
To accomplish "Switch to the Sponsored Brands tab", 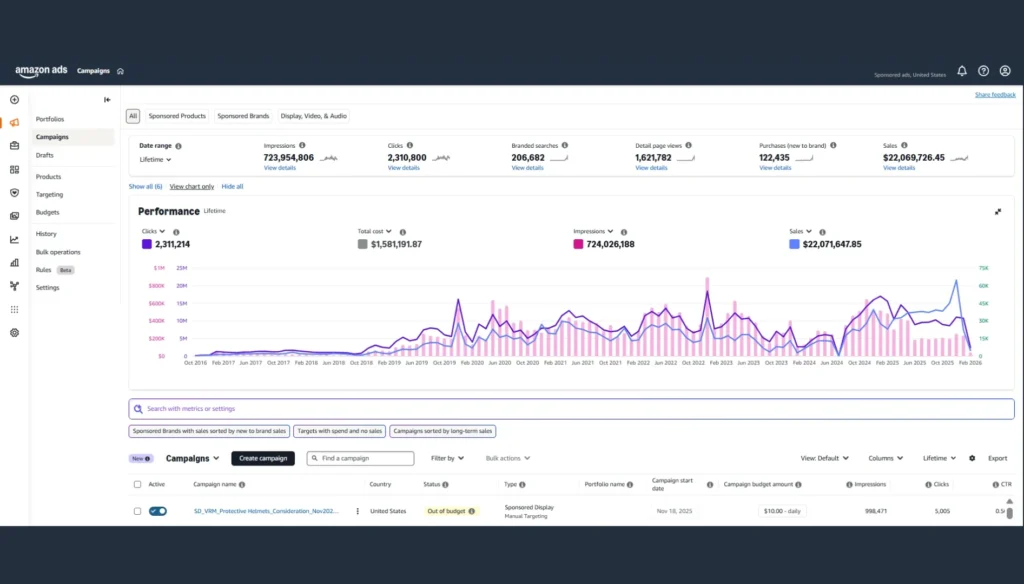I will pyautogui.click(x=243, y=116).
